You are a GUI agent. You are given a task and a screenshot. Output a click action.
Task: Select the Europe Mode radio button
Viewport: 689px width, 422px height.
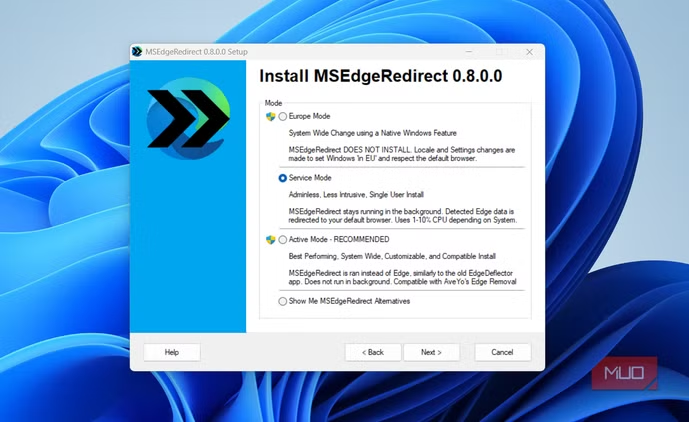[x=283, y=116]
